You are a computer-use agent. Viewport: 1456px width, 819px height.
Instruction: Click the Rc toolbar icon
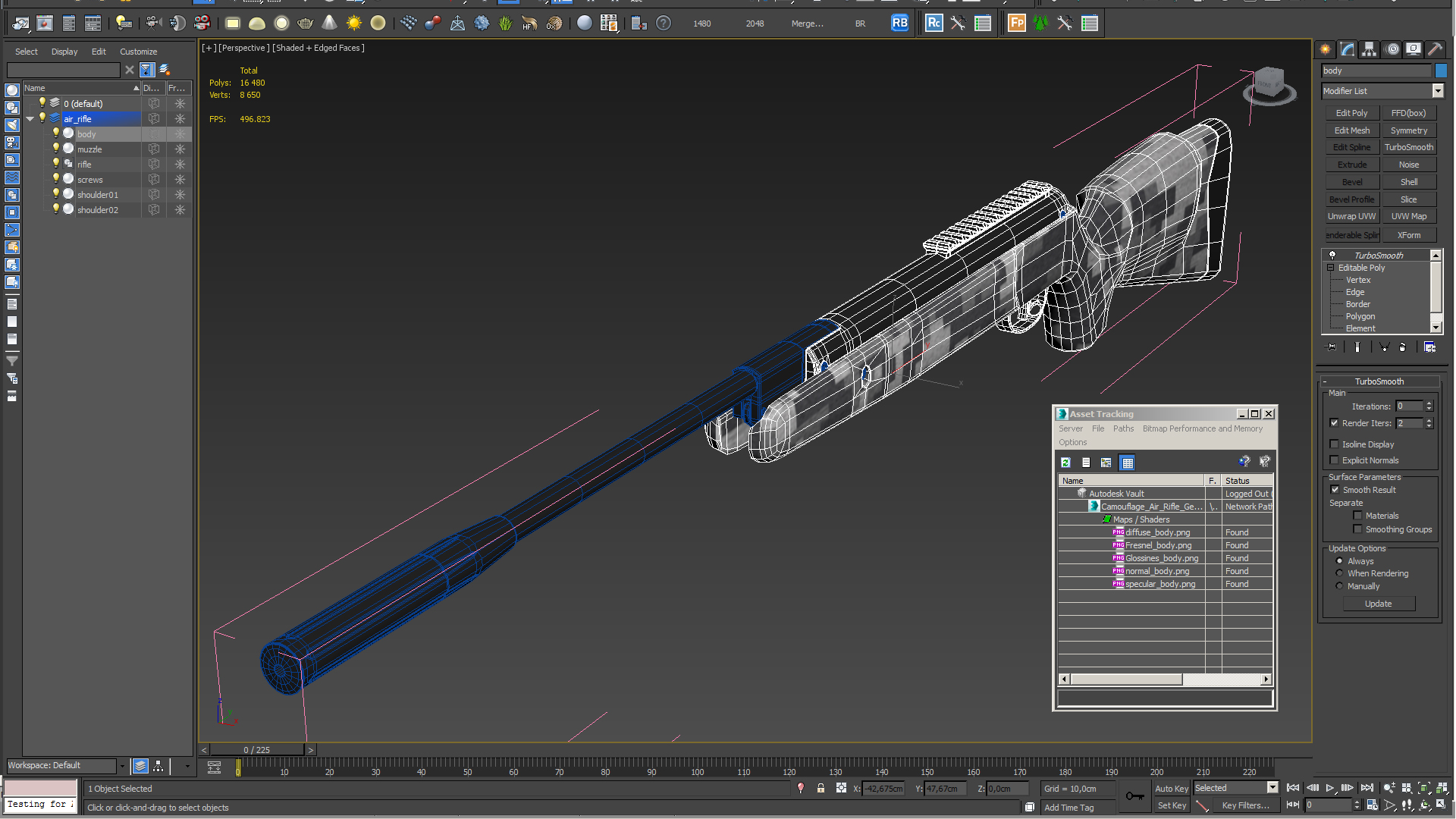934,24
